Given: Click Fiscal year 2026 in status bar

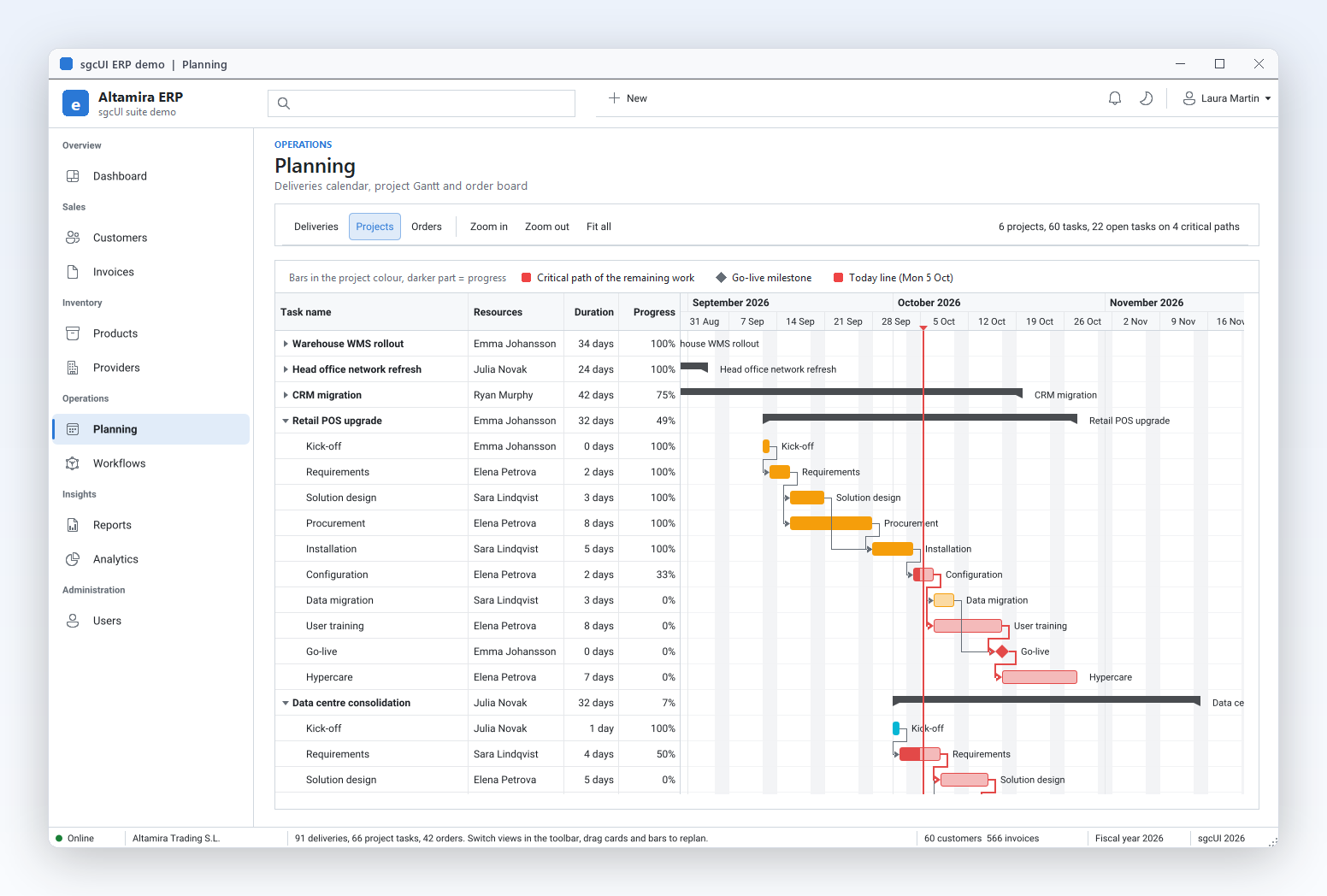Looking at the screenshot, I should (x=1129, y=838).
